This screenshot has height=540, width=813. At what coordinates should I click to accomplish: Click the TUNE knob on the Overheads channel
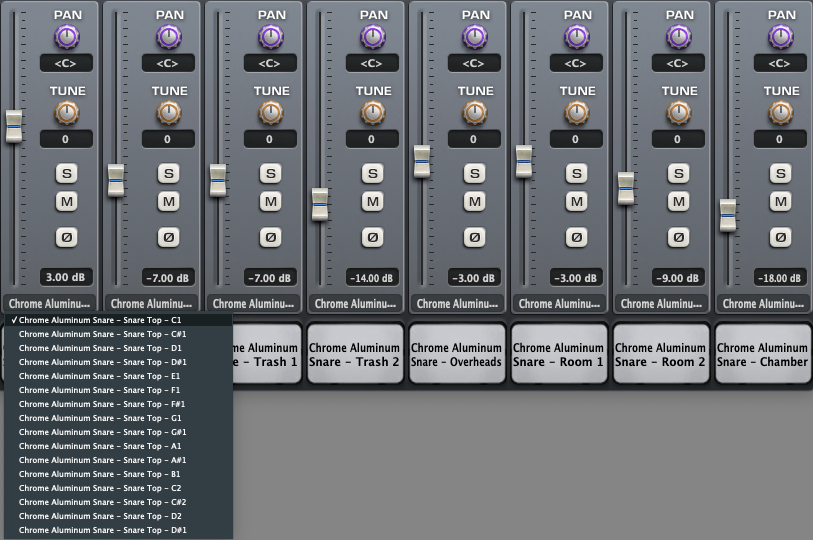click(474, 112)
